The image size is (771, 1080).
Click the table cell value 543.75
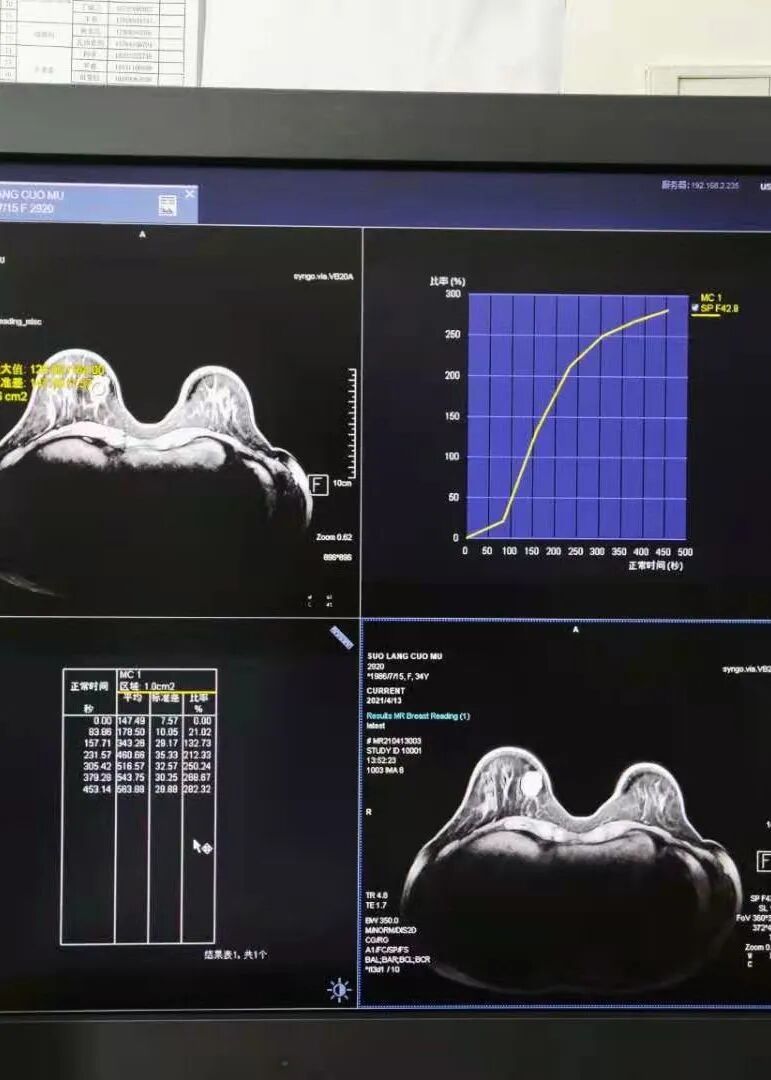132,777
